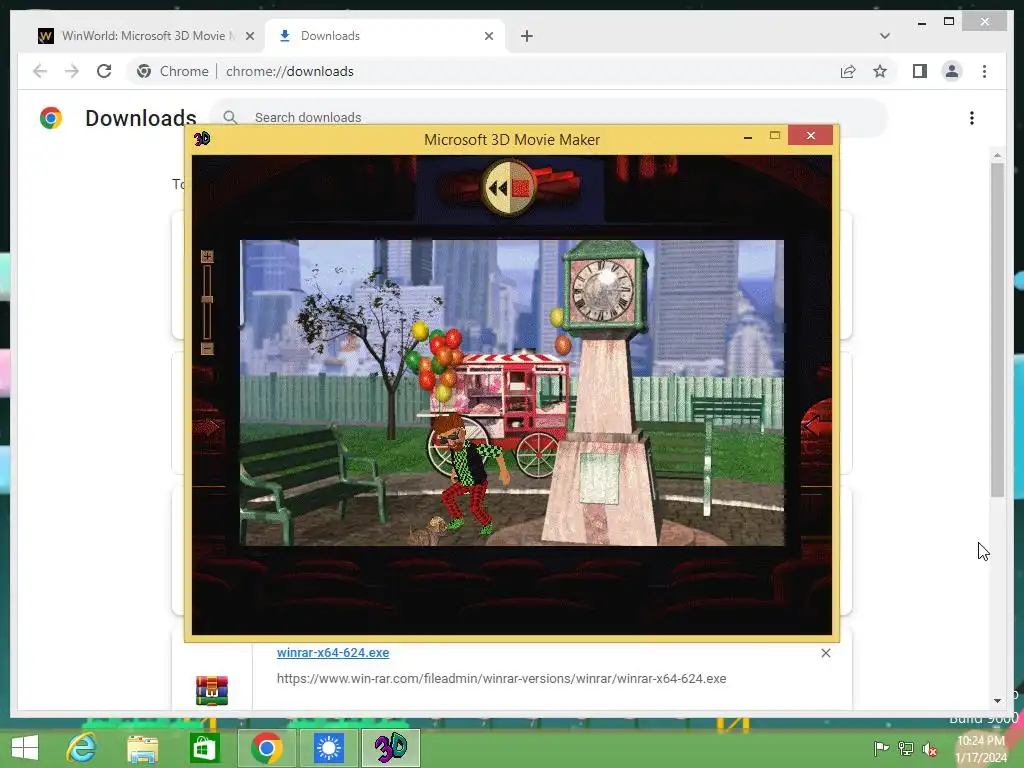Click the rewind playback button in Movie Maker
This screenshot has width=1024, height=768.
click(497, 188)
